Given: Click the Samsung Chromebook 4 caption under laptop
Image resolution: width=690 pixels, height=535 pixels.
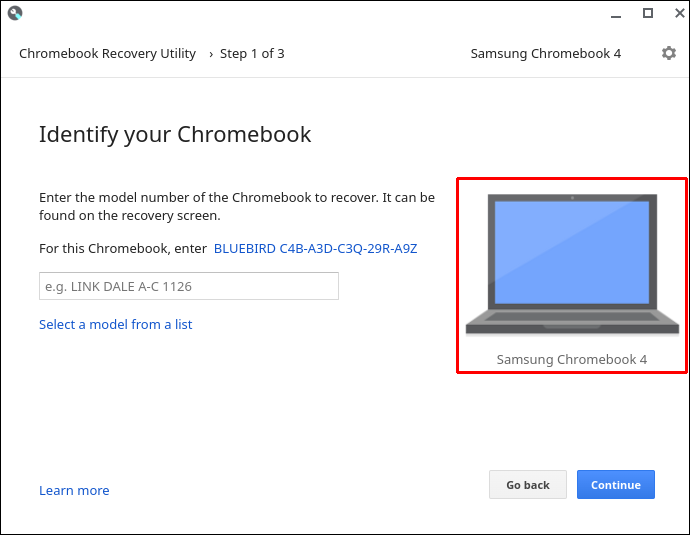Looking at the screenshot, I should pos(572,359).
